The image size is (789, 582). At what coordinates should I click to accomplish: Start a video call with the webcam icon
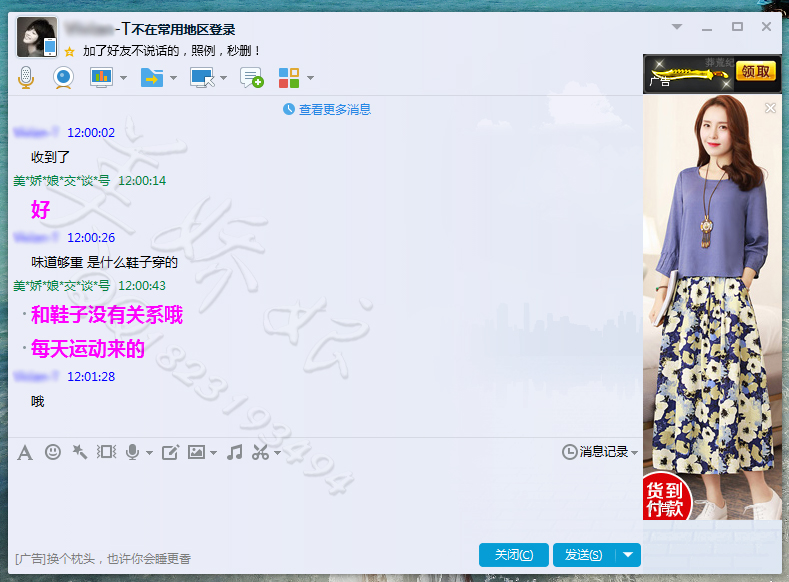(x=63, y=77)
